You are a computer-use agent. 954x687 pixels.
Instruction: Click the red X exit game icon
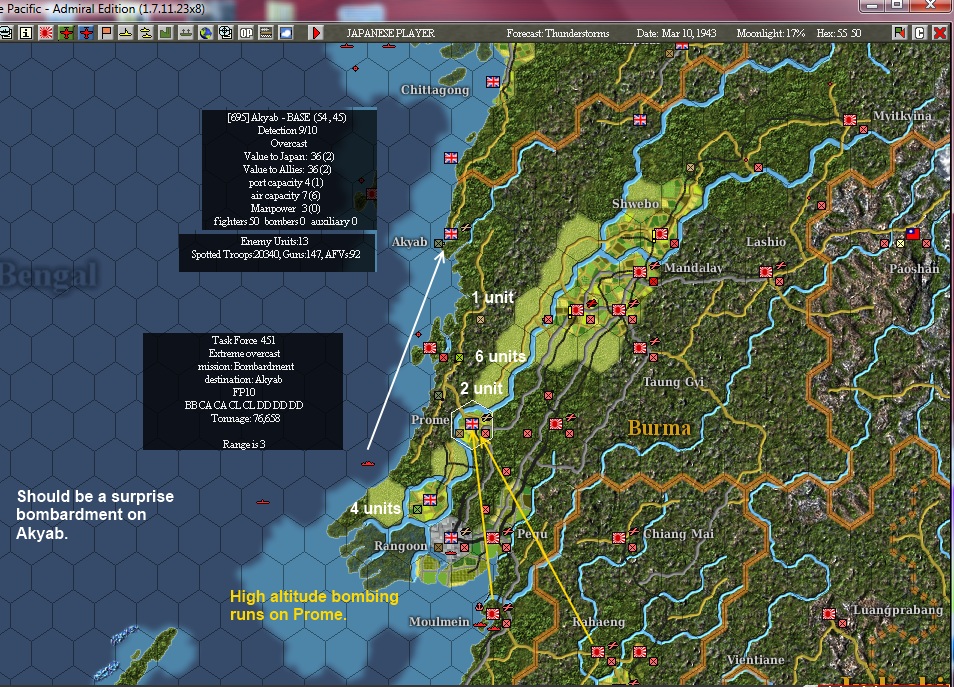click(x=940, y=33)
